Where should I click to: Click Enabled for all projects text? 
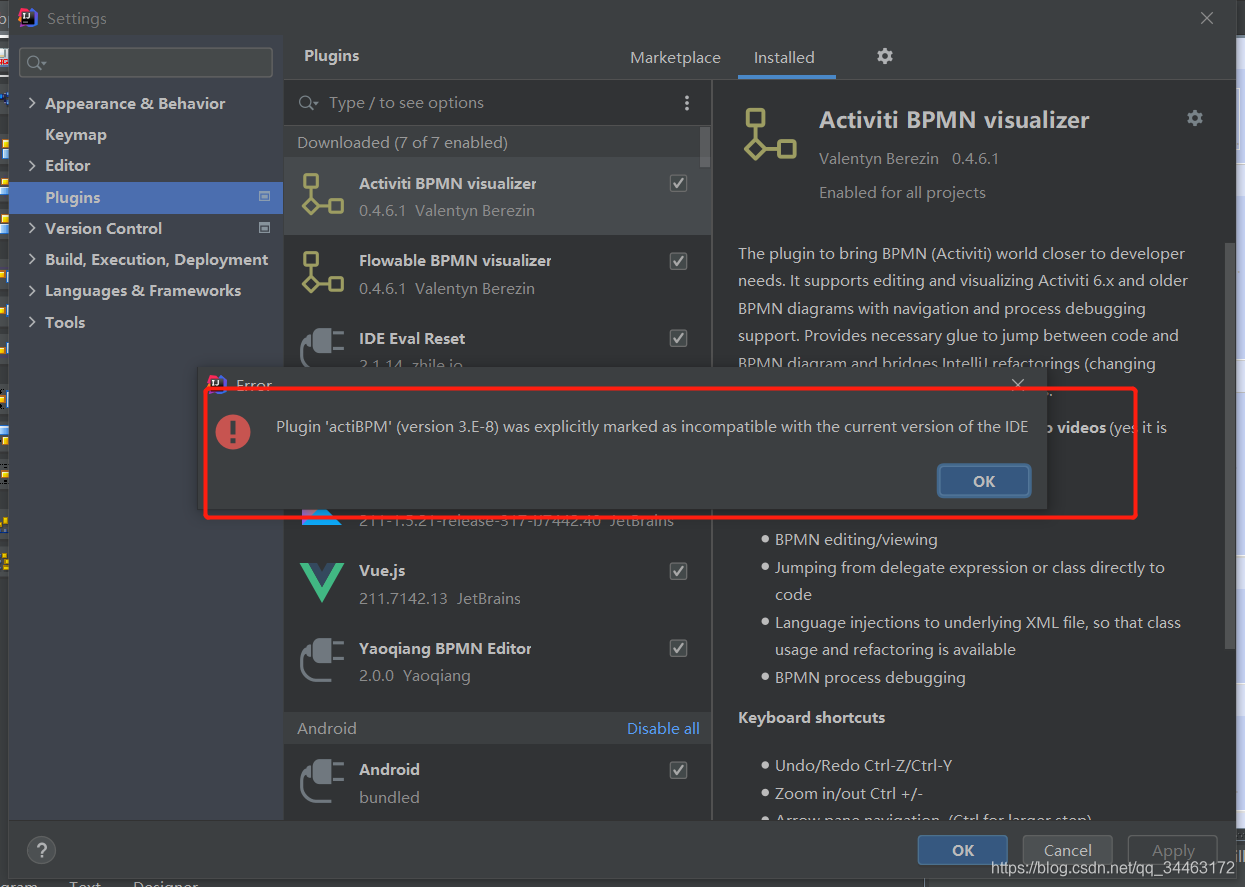(902, 192)
